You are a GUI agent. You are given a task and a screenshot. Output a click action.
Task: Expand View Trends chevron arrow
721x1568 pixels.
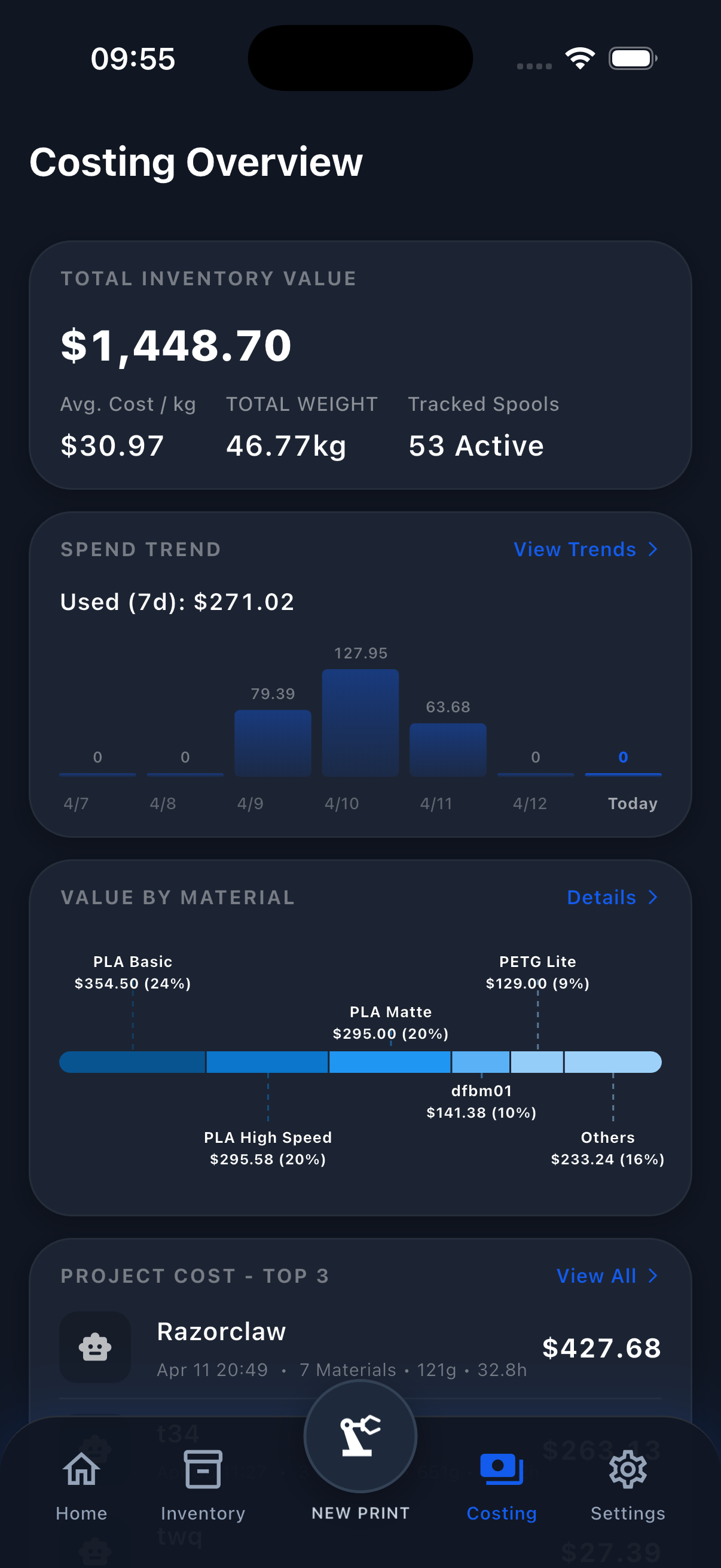click(x=653, y=549)
